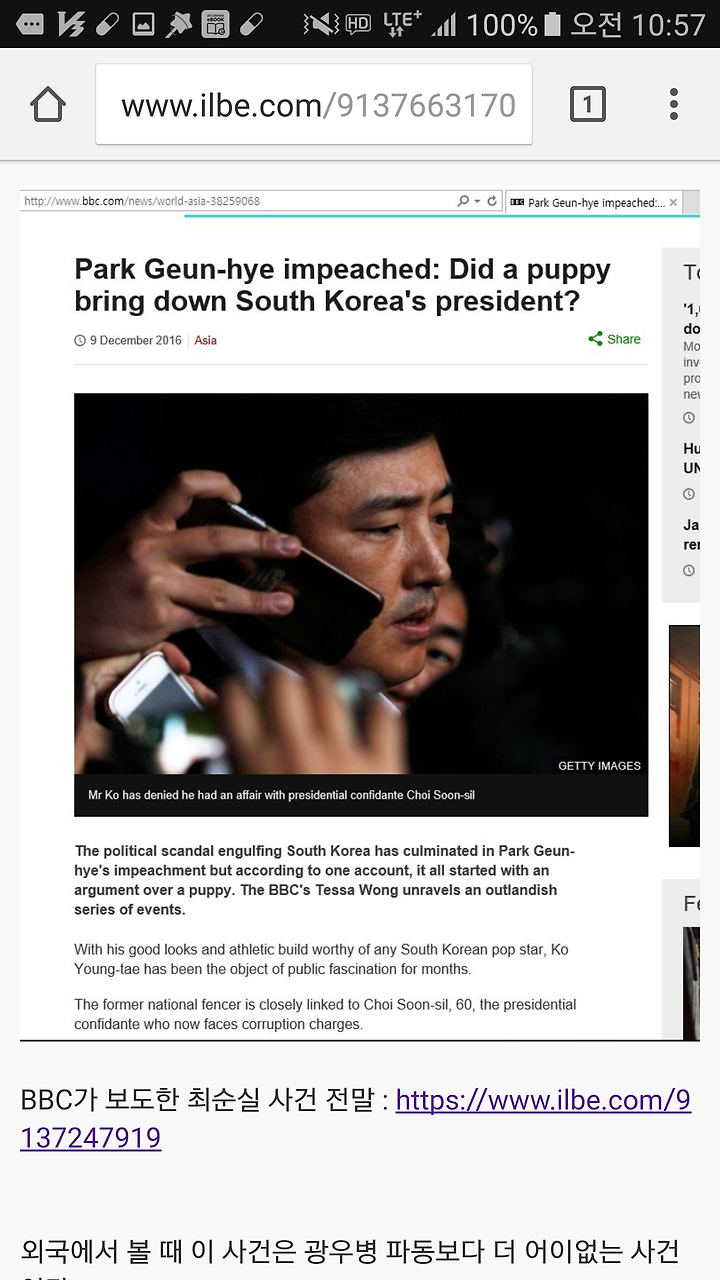The image size is (720, 1280).
Task: Click the refresh icon in embedded browser bar
Action: point(492,201)
